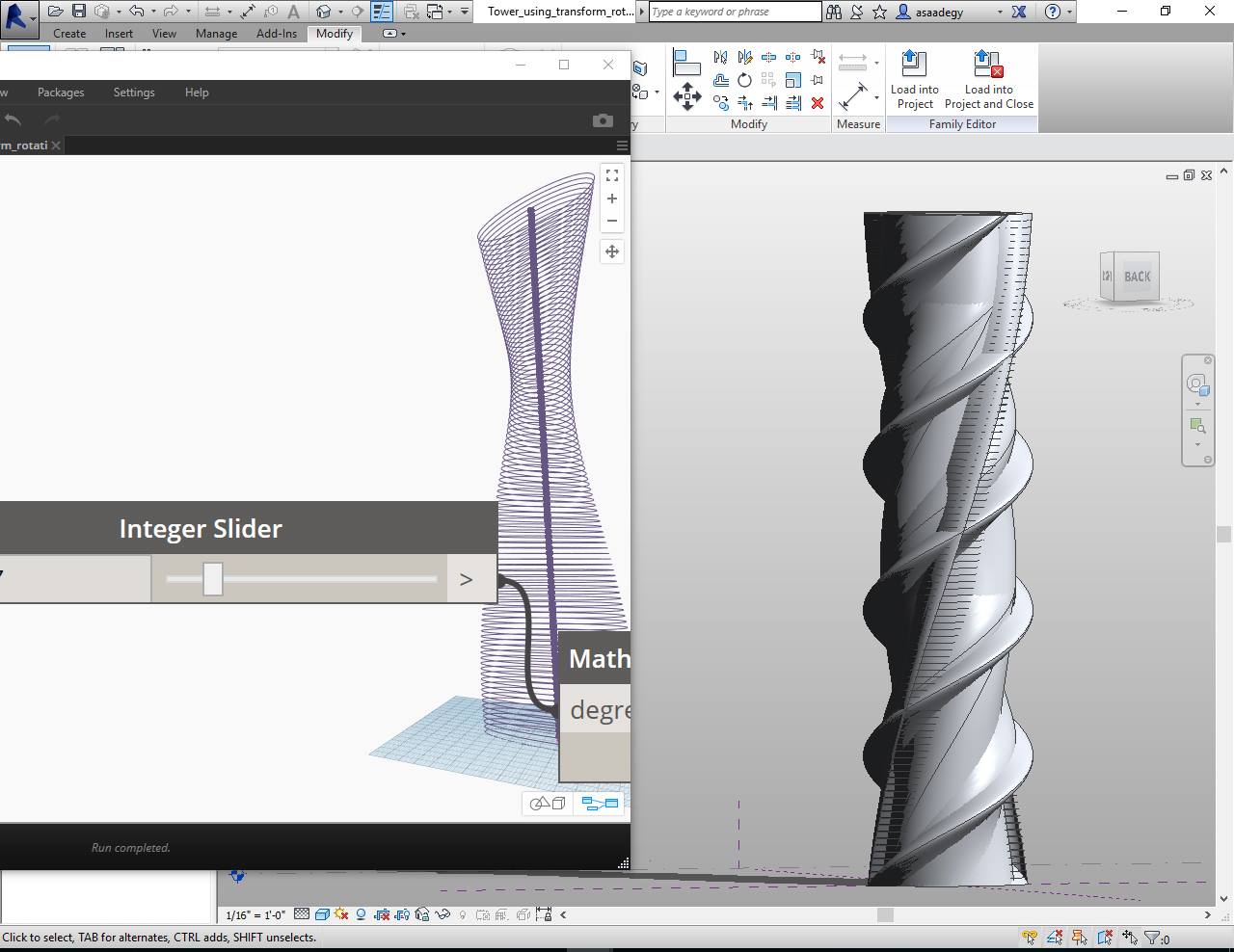Click the Integer Slider handle

213,578
